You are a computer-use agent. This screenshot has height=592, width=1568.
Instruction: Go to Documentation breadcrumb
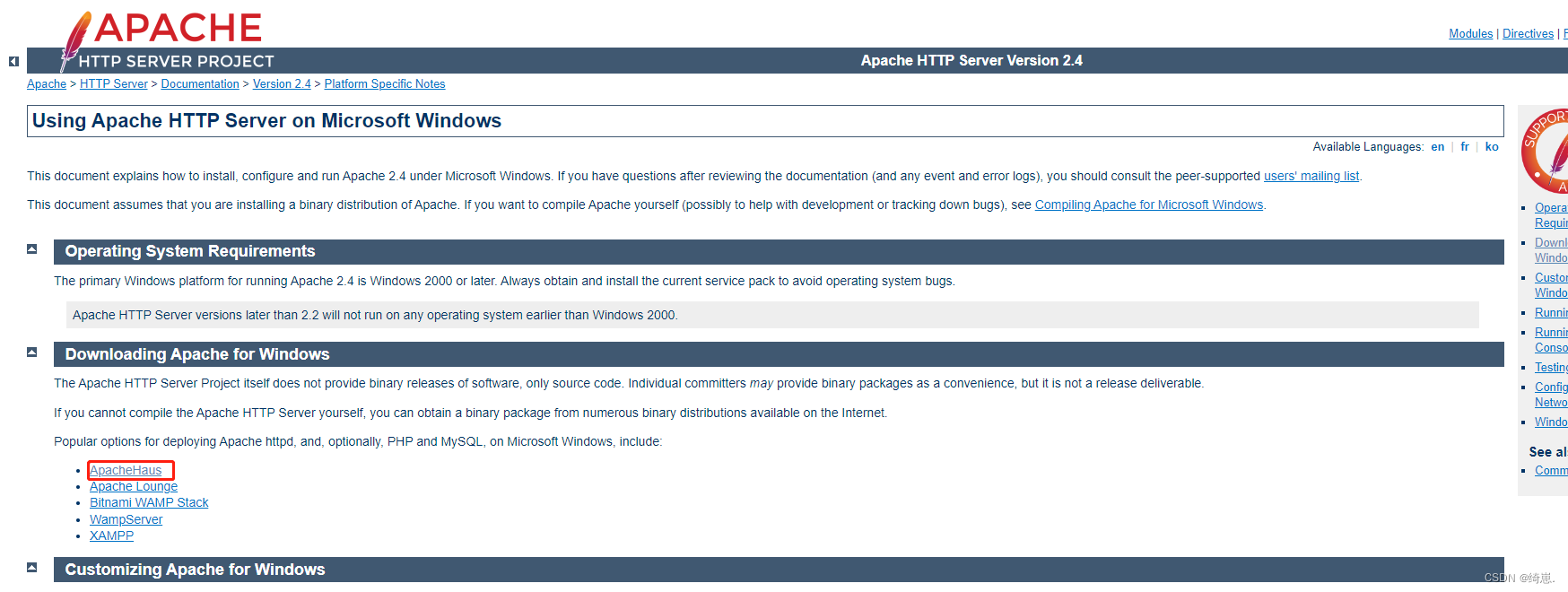[200, 83]
